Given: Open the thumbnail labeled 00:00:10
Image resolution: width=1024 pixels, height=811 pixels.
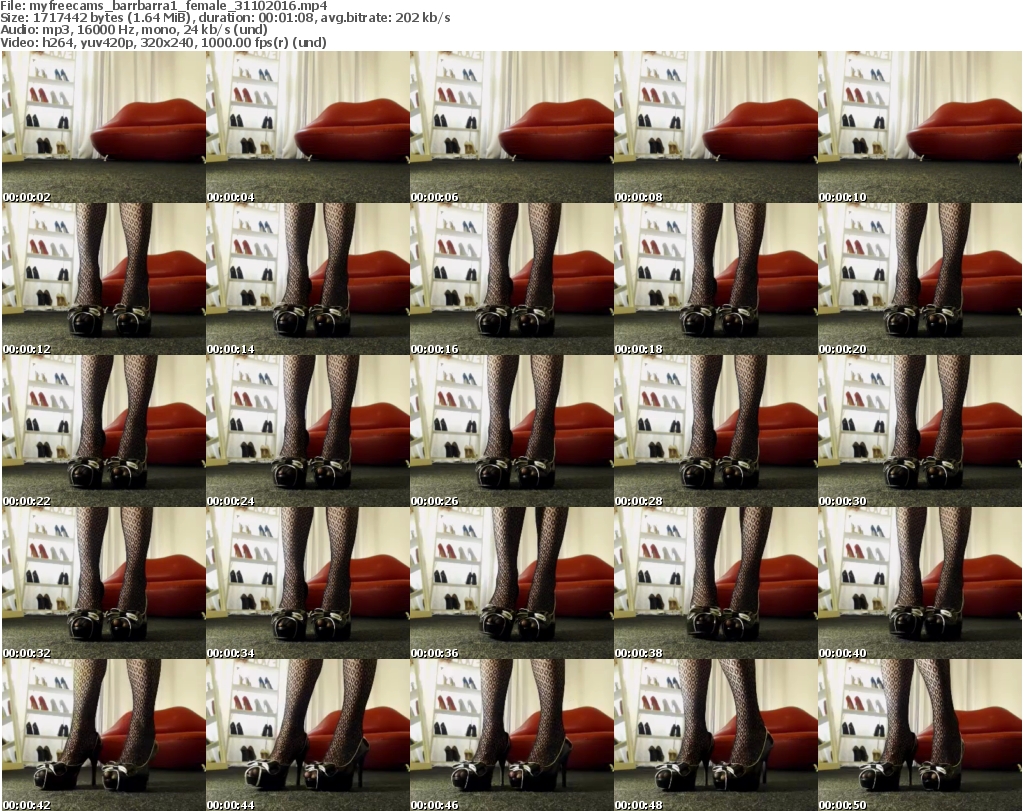Looking at the screenshot, I should [x=919, y=127].
